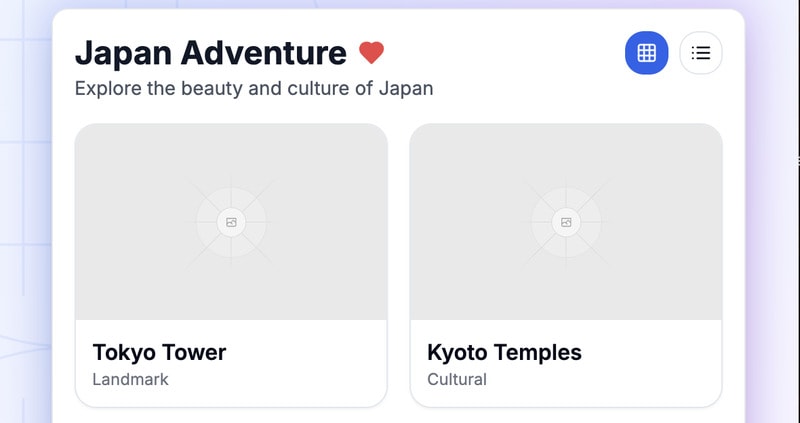
Task: Click the Cultural category label
Action: (457, 379)
